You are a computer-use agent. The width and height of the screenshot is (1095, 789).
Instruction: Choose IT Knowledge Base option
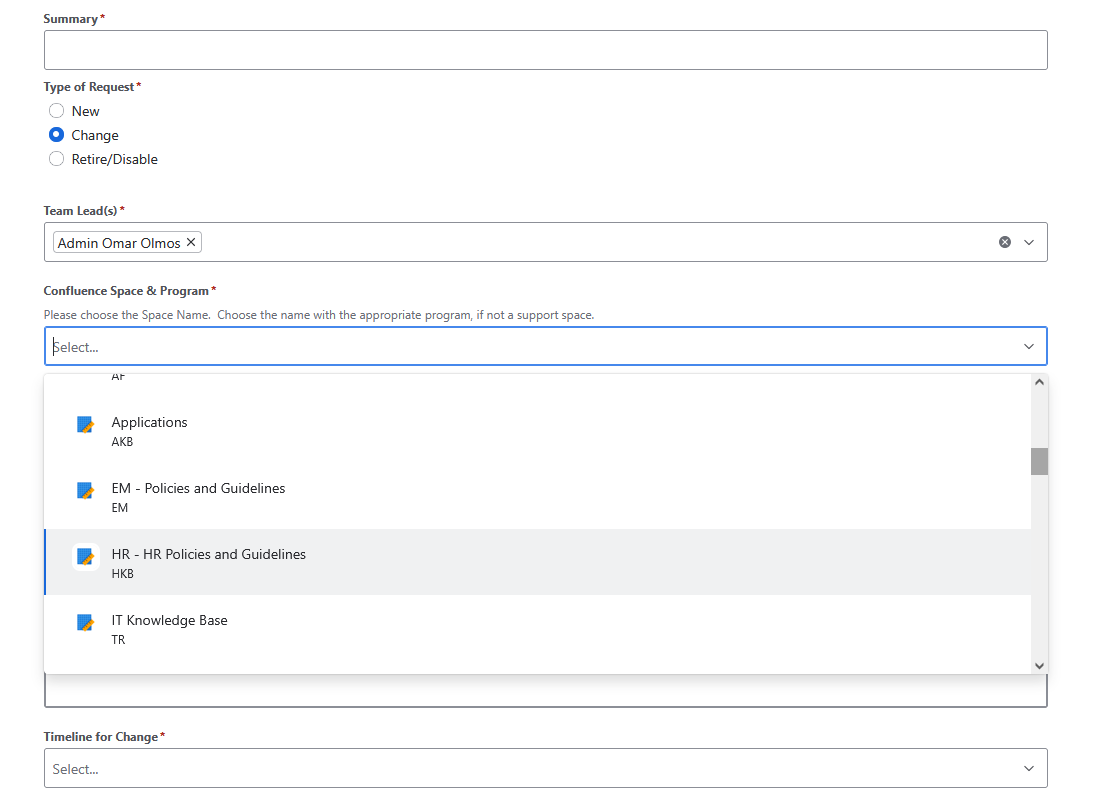tap(537, 628)
